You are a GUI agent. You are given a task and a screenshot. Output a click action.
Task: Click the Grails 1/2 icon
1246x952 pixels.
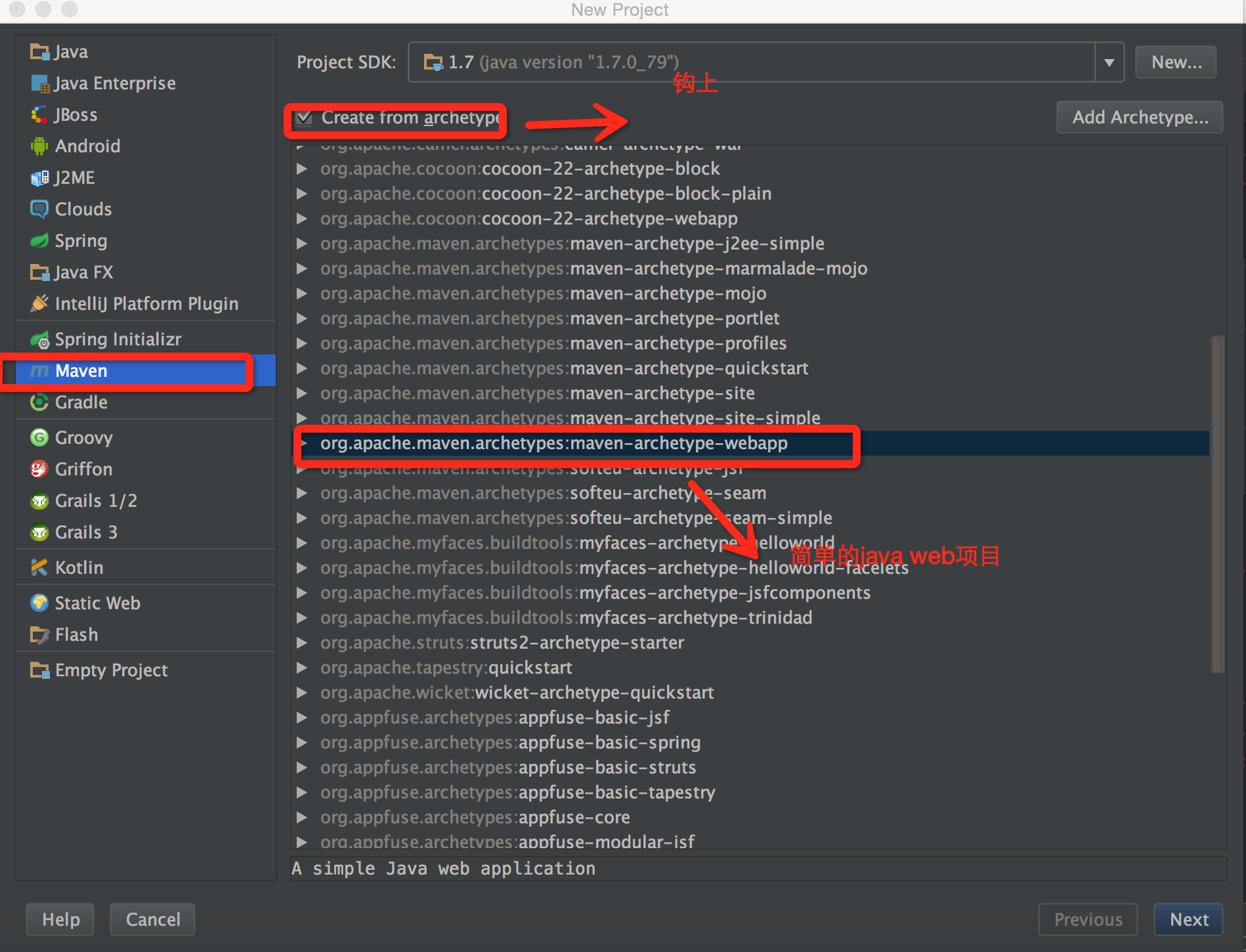39,501
